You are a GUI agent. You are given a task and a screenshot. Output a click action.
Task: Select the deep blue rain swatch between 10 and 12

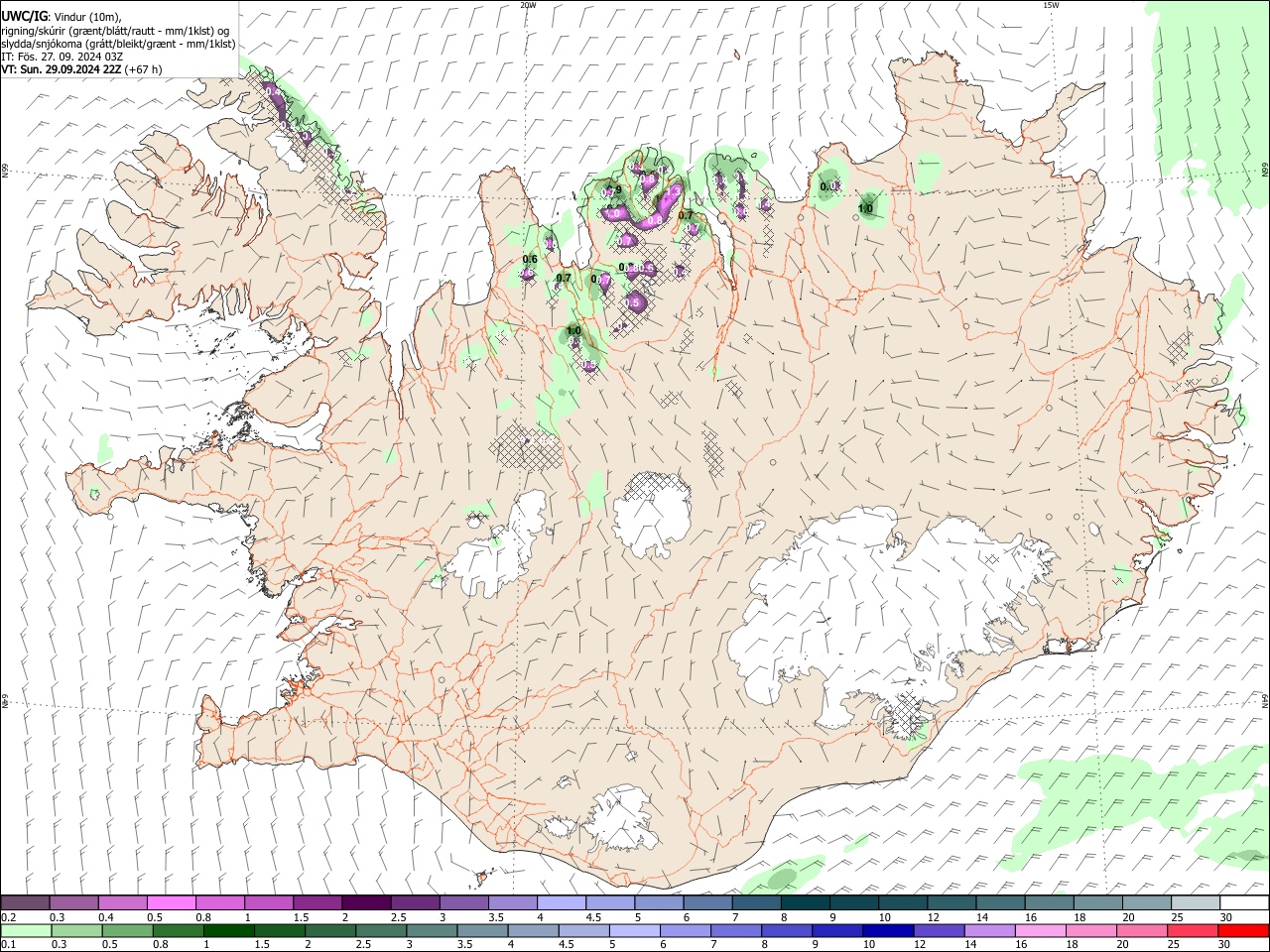coord(888,930)
